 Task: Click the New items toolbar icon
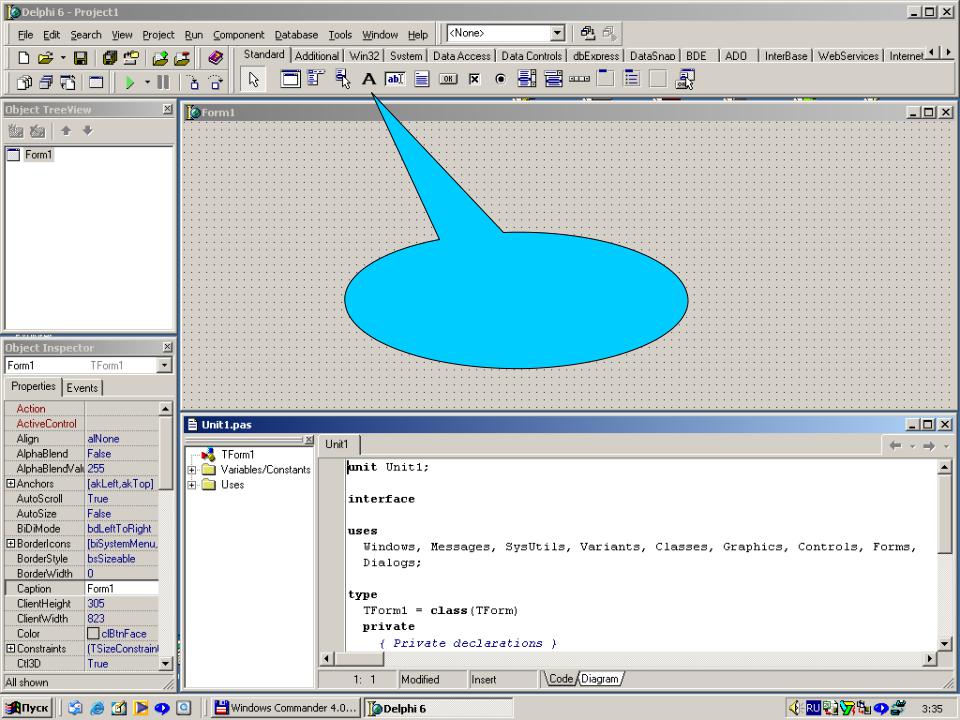pyautogui.click(x=23, y=58)
